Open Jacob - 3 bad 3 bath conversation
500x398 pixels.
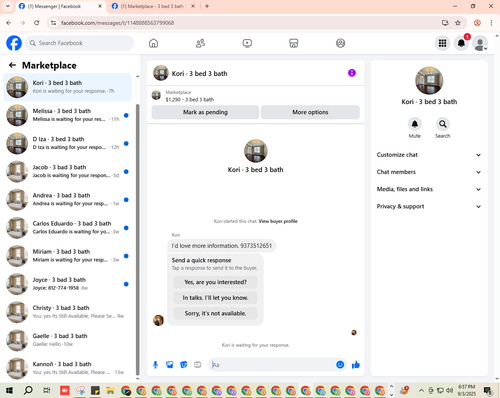[67, 172]
